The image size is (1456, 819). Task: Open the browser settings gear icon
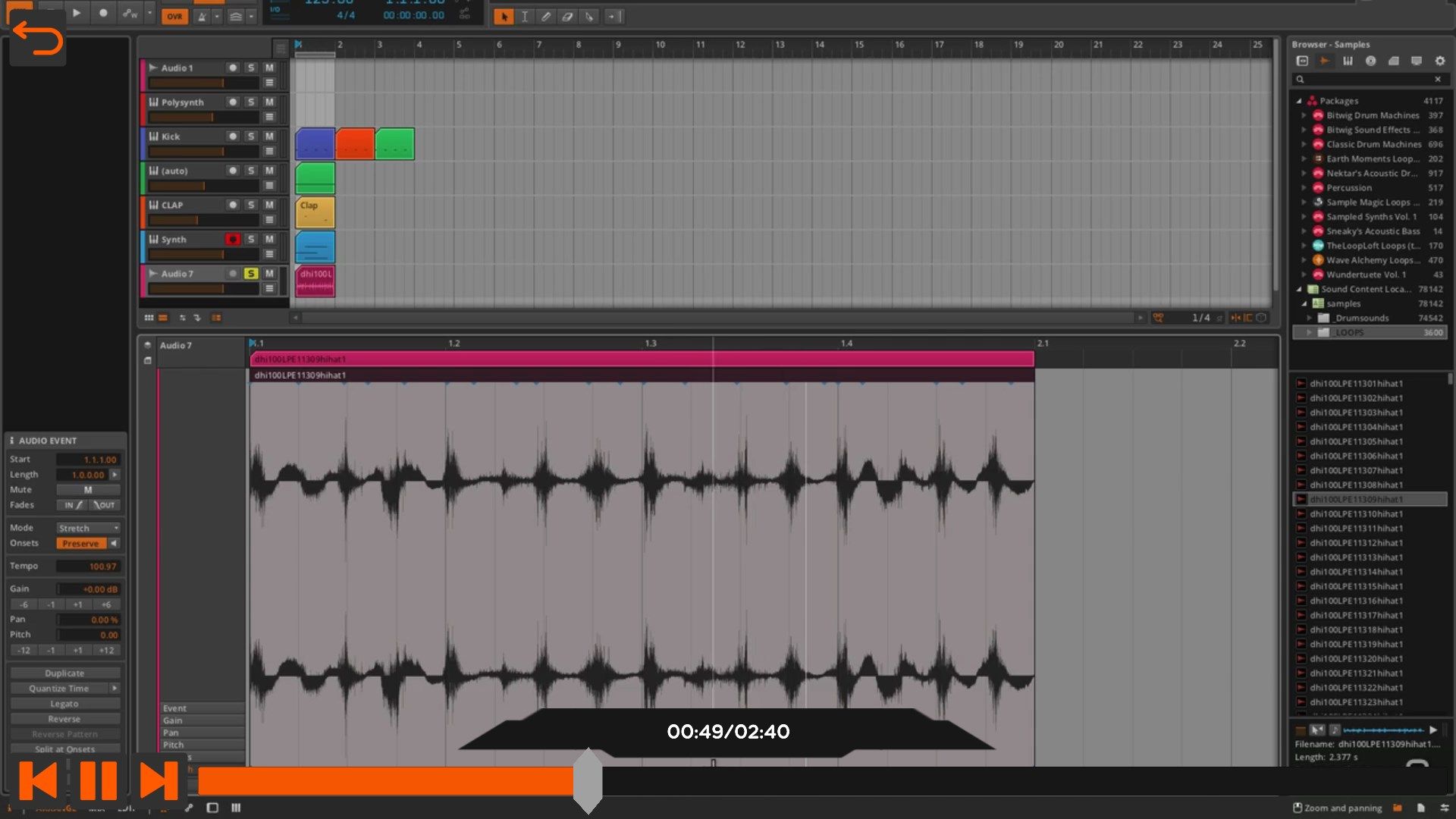pos(1439,61)
